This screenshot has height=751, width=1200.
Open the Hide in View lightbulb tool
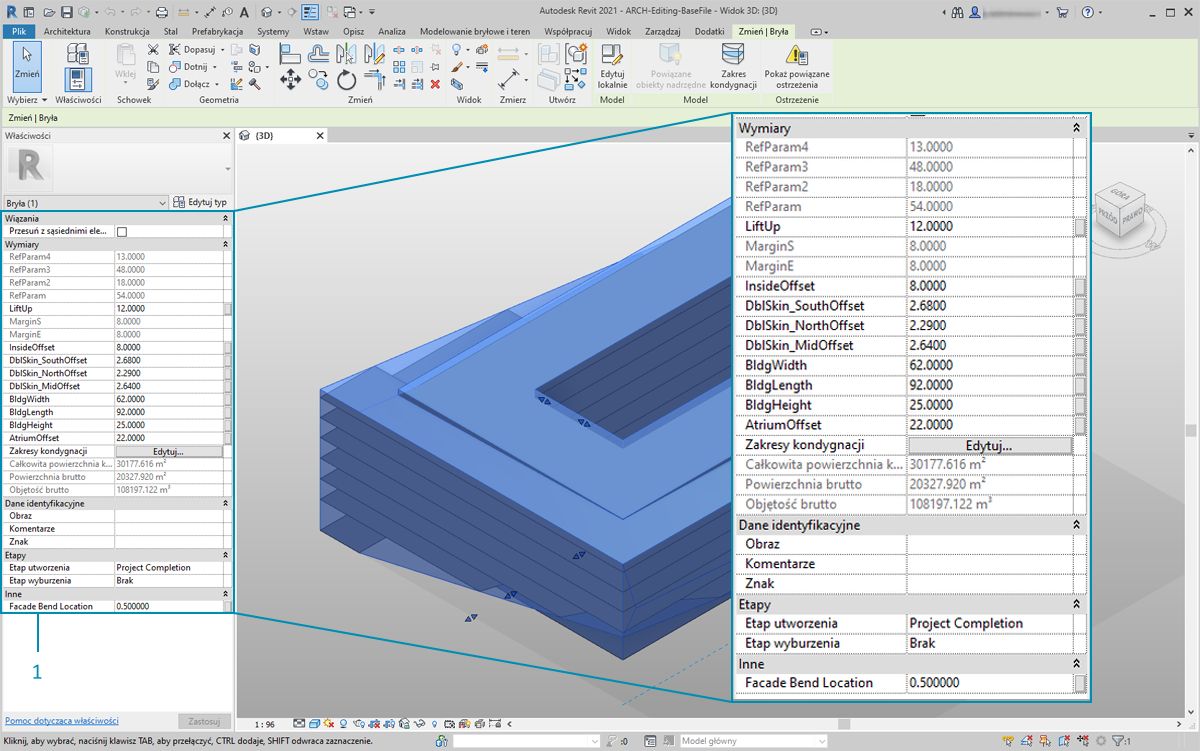click(x=455, y=49)
